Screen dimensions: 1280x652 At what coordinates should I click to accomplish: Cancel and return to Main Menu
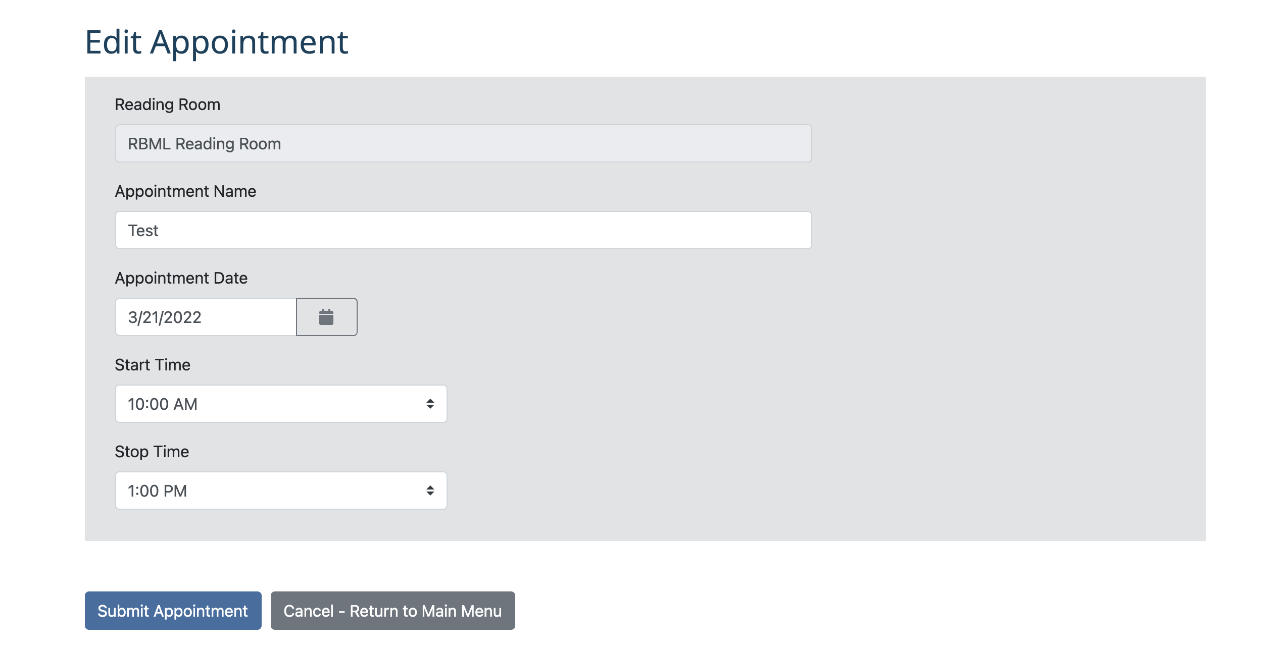click(x=392, y=611)
